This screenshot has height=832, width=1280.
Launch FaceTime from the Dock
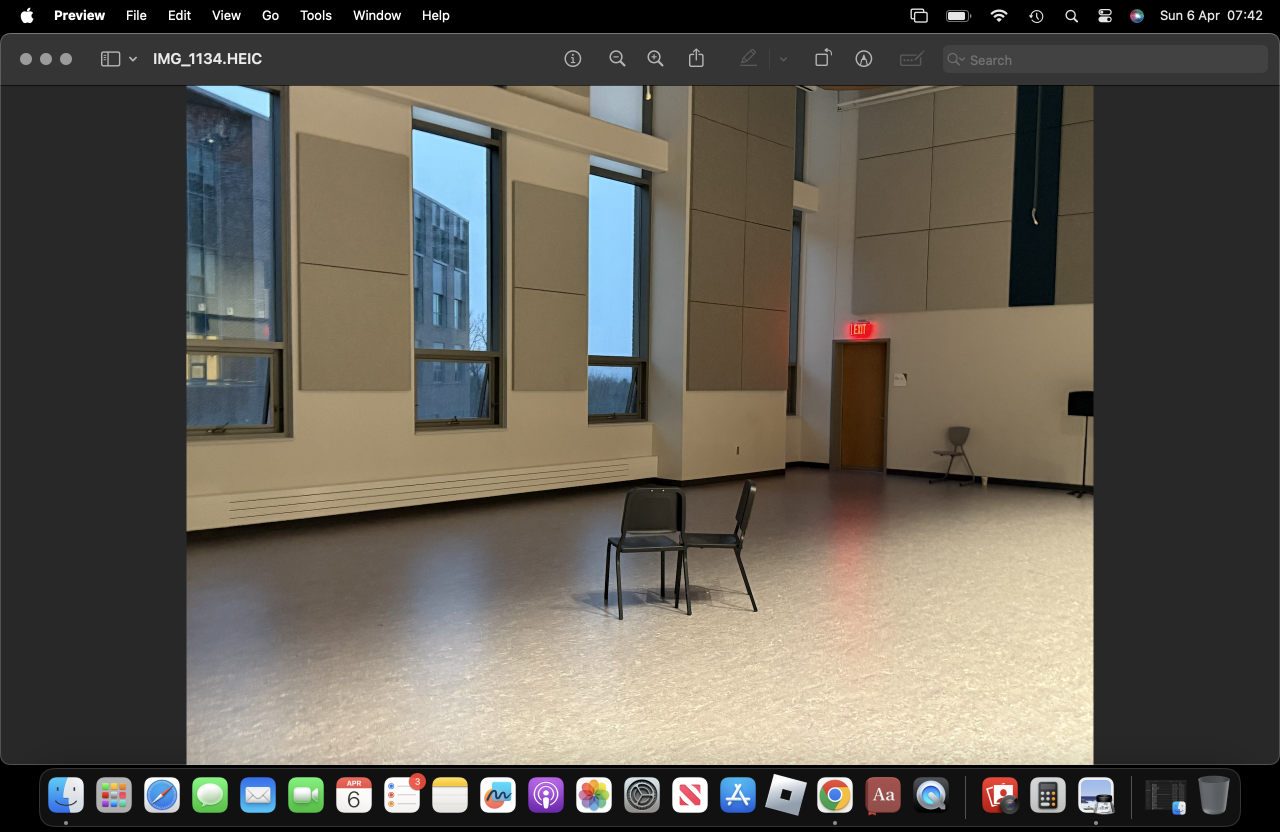coord(306,795)
